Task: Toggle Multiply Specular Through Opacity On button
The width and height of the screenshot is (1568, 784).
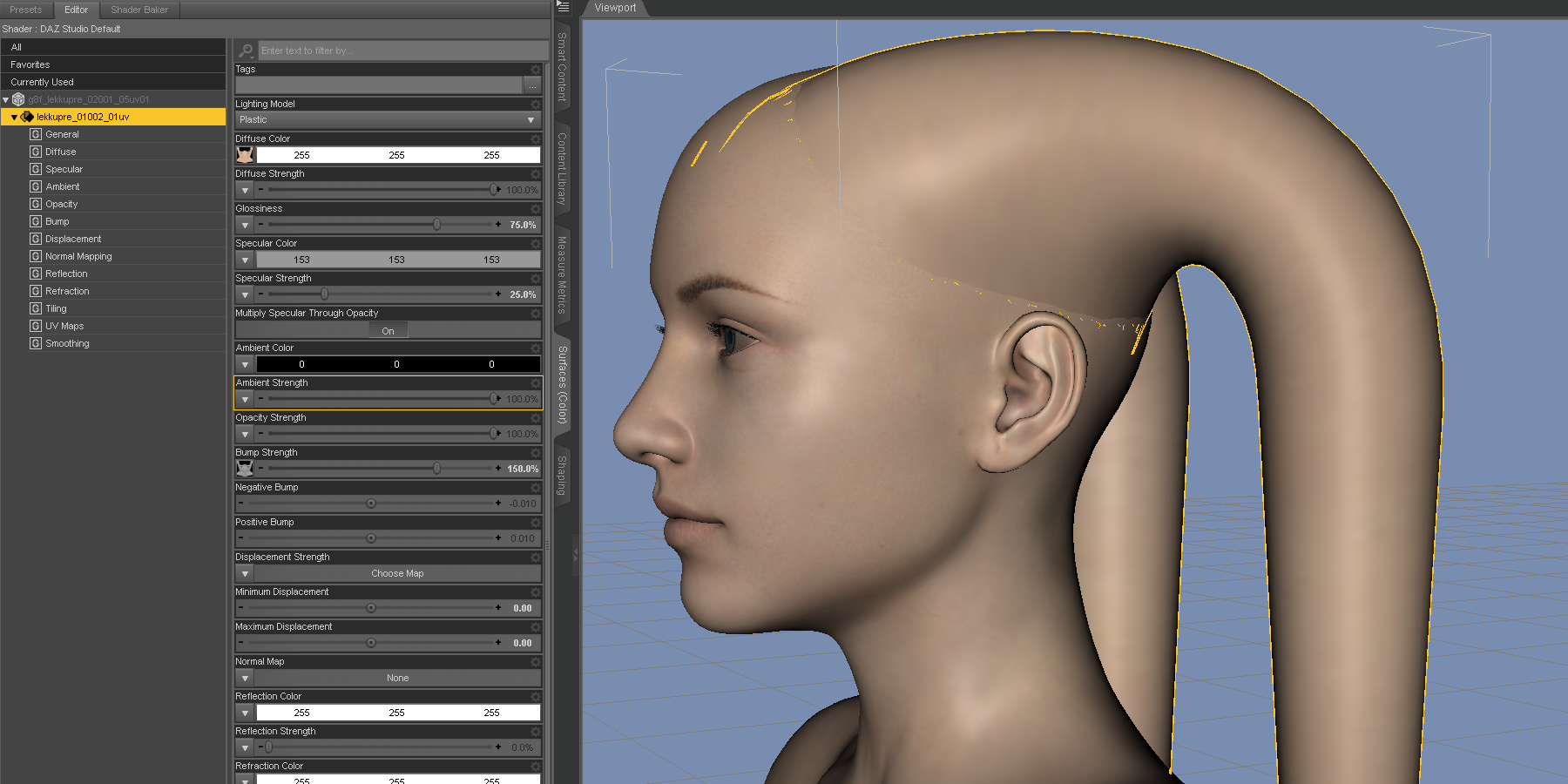Action: 388,331
